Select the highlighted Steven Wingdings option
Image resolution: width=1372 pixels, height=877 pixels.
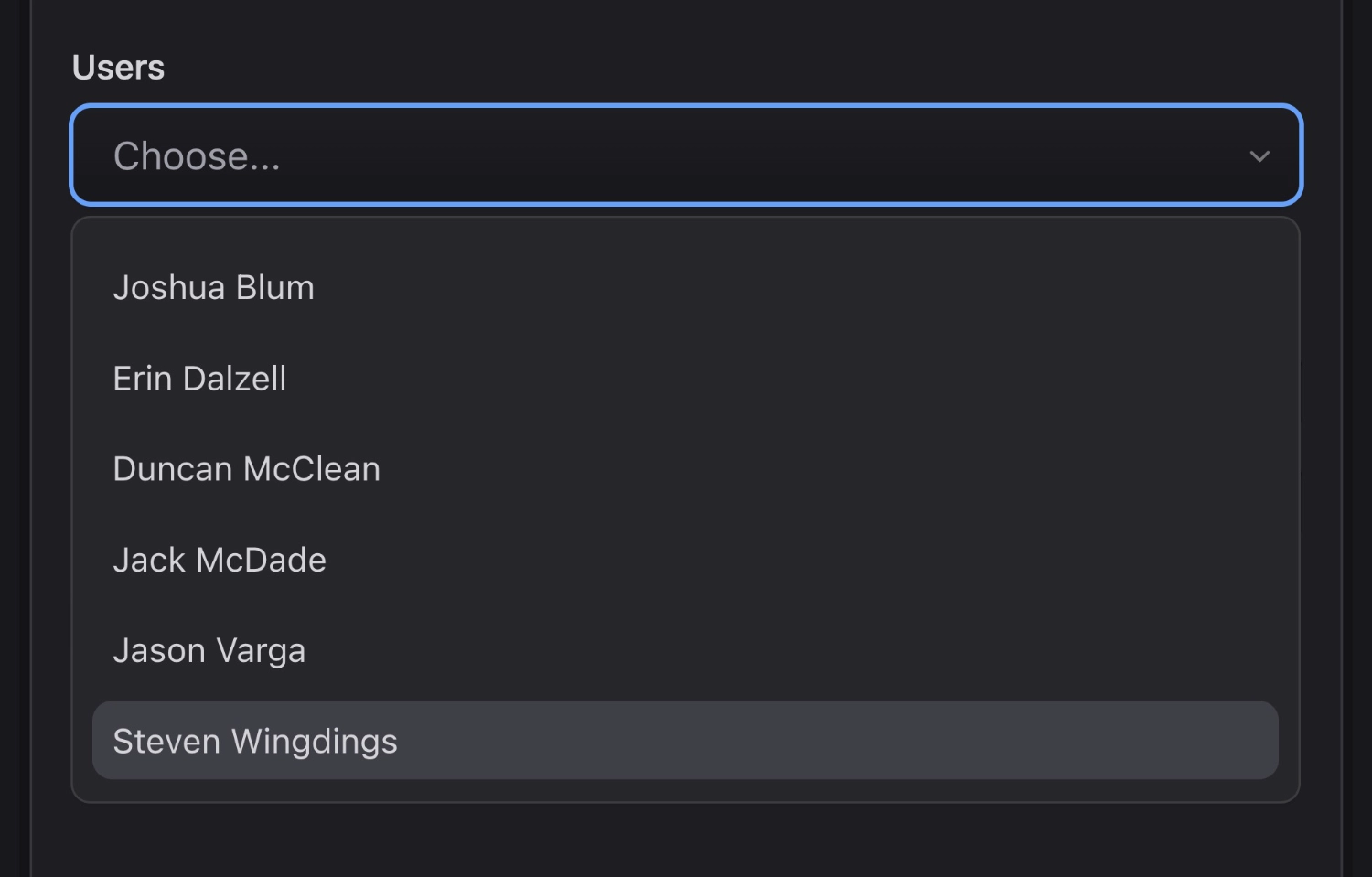click(x=255, y=740)
